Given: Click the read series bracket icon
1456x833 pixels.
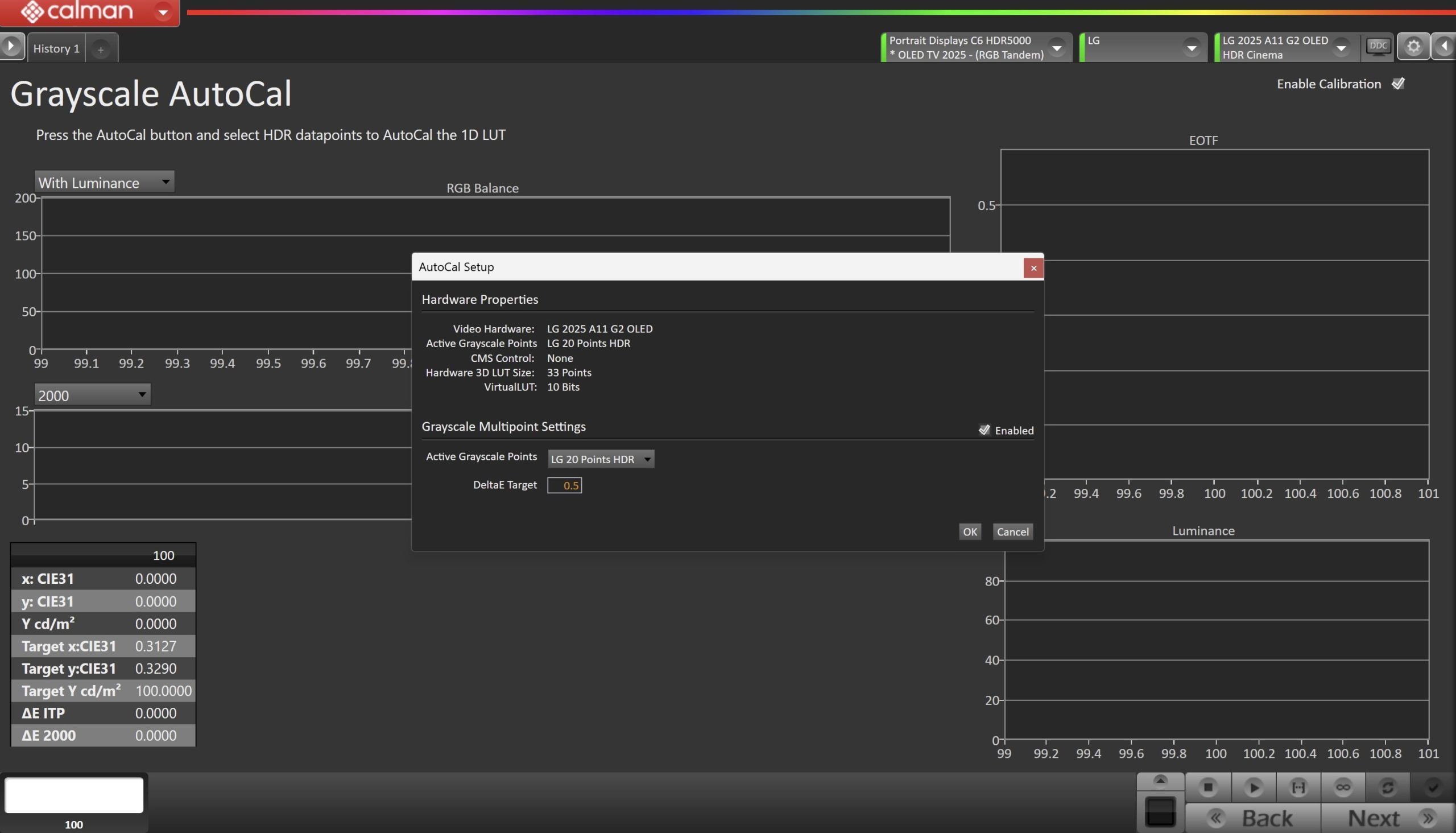Looking at the screenshot, I should pos(1298,787).
